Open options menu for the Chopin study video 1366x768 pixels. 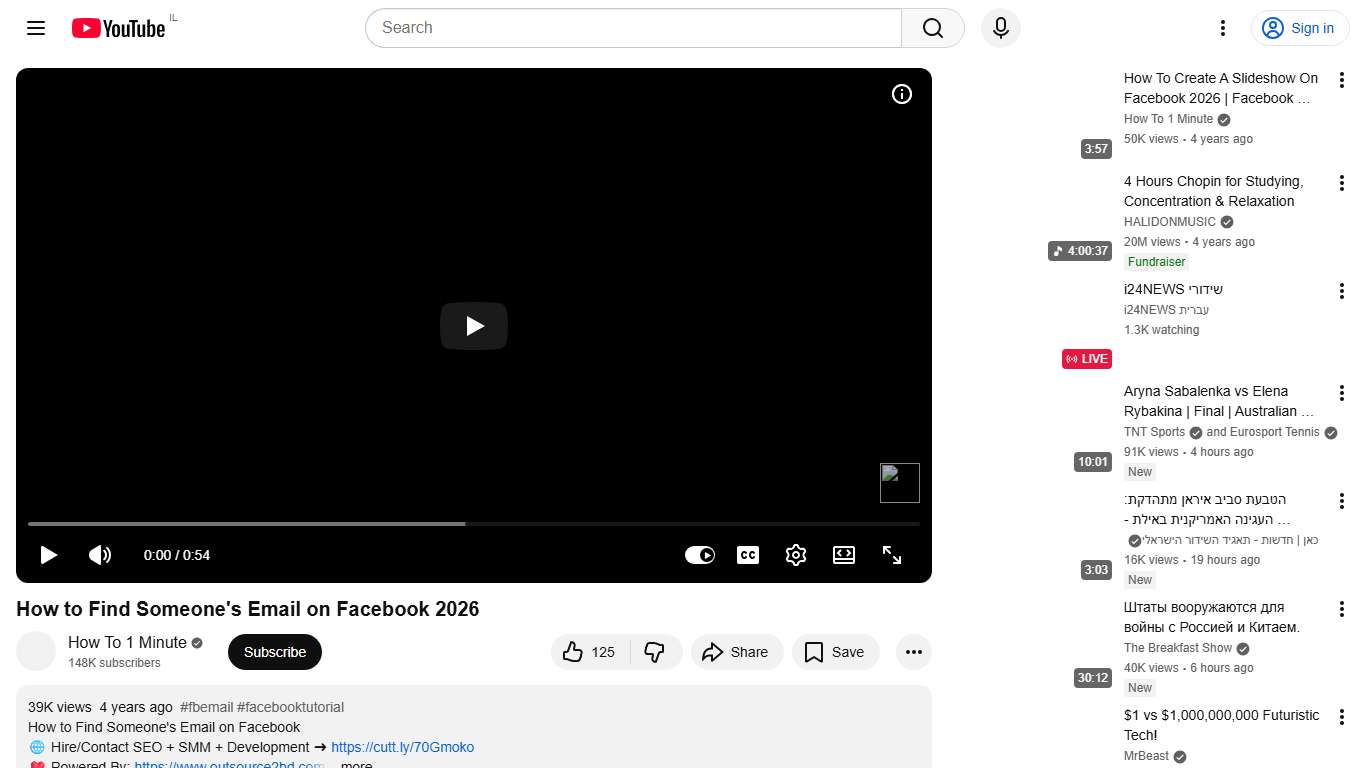[x=1341, y=182]
